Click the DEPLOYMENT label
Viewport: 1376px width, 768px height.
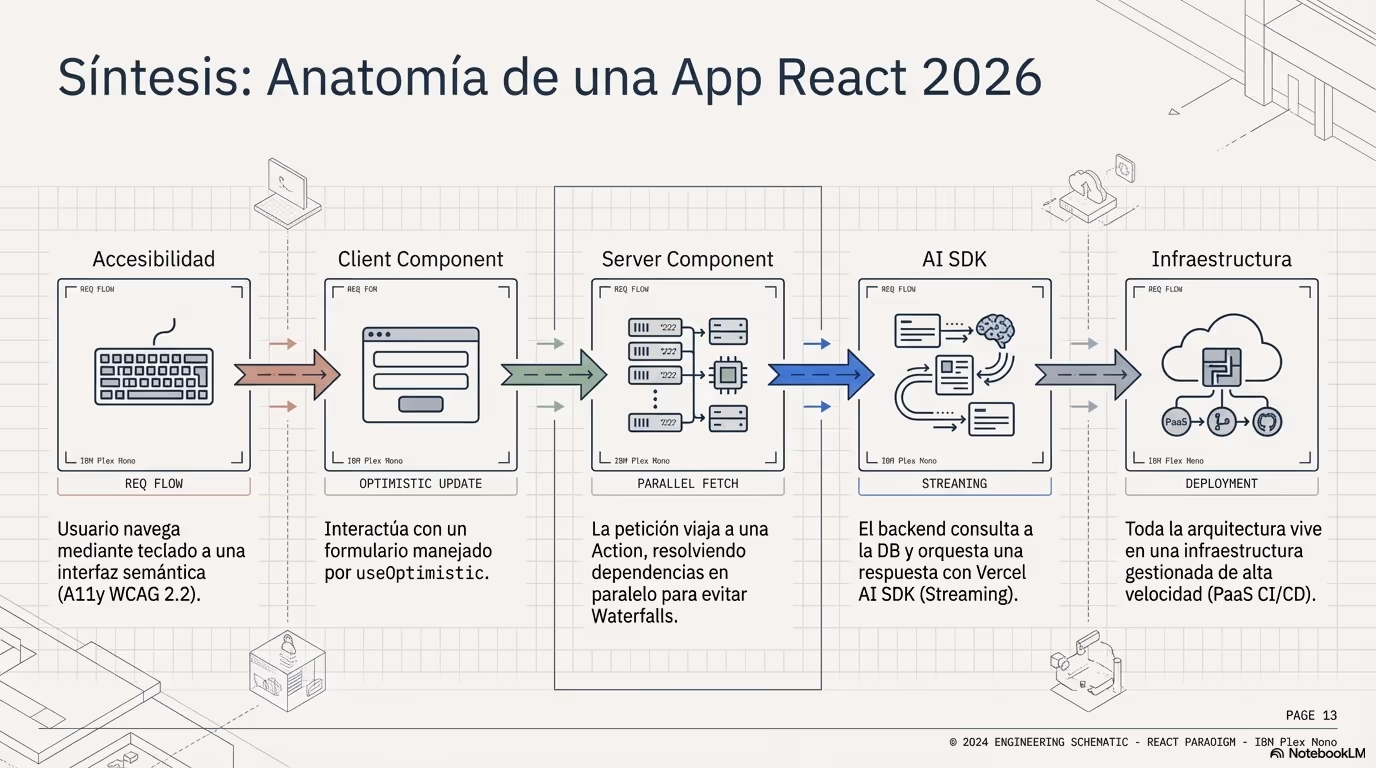pos(1221,483)
